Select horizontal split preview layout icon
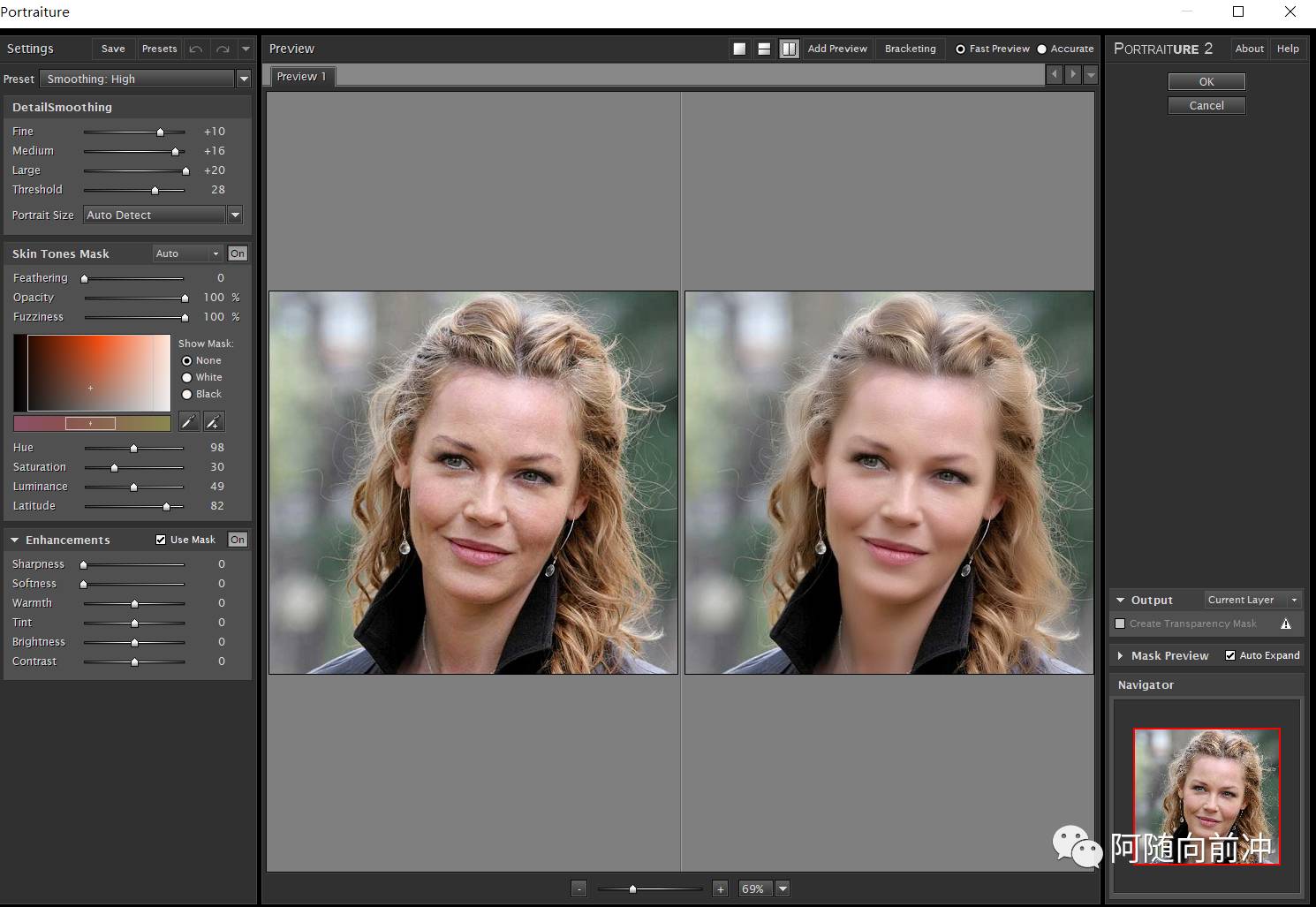Image resolution: width=1316 pixels, height=907 pixels. coord(764,49)
